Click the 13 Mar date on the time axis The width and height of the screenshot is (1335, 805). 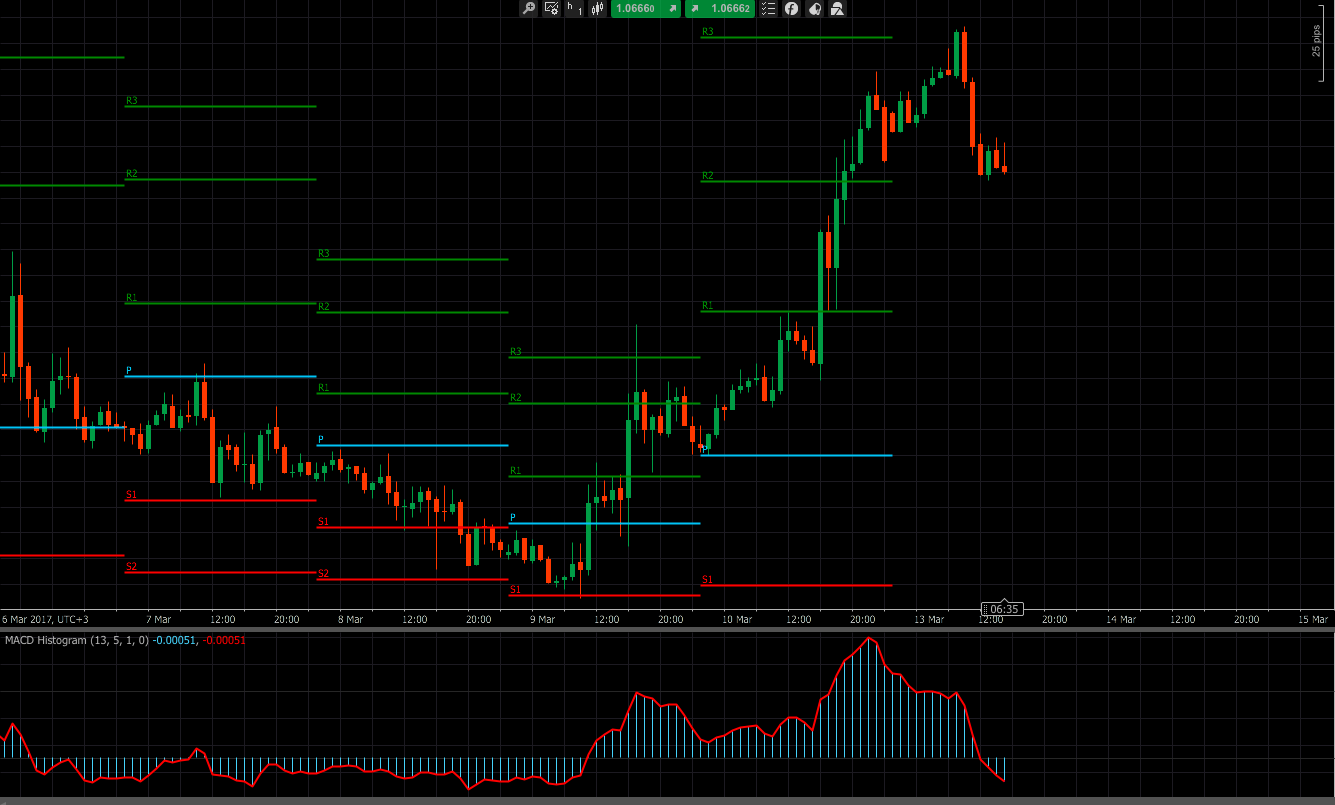929,619
